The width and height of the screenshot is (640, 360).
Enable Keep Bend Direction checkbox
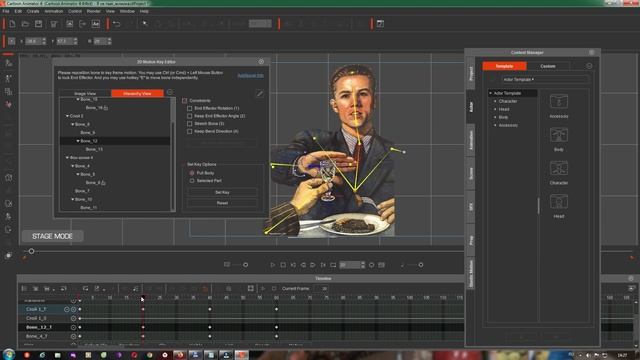pyautogui.click(x=189, y=131)
